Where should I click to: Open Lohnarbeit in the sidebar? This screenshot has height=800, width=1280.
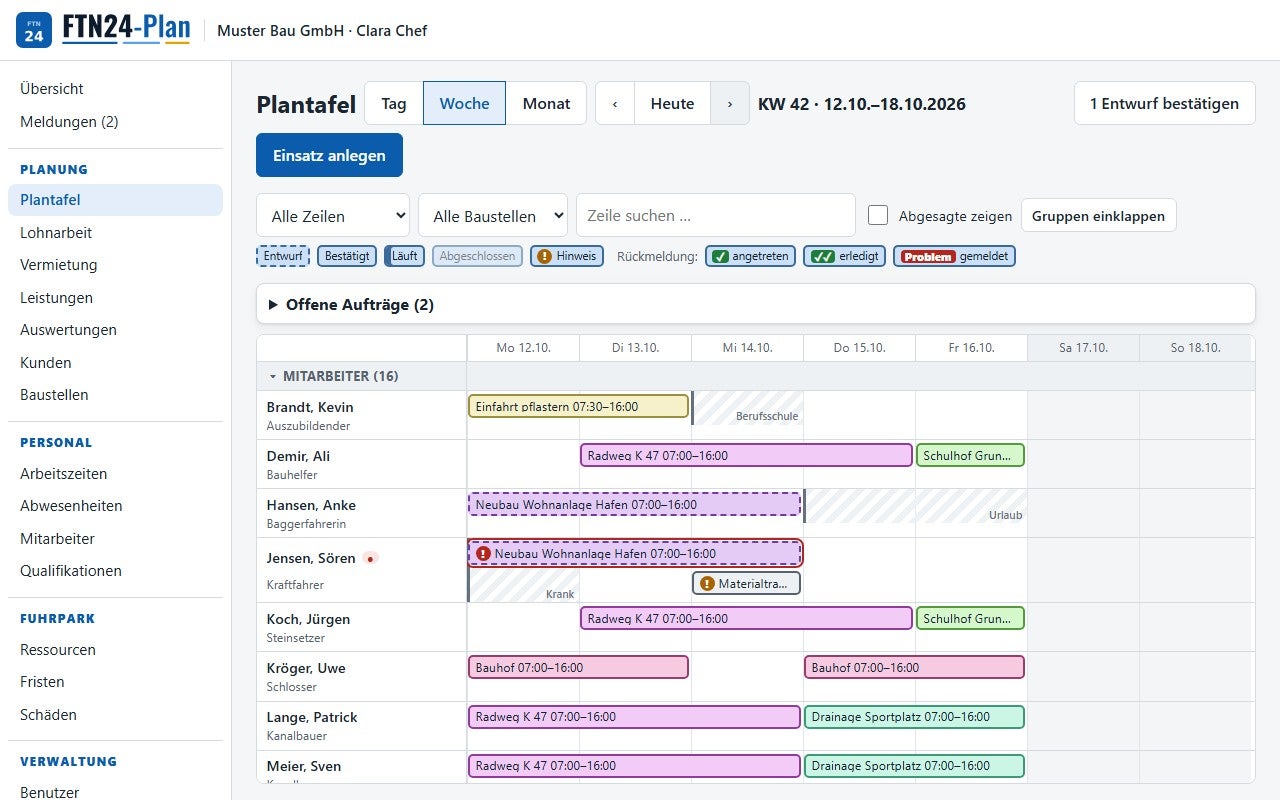coord(115,233)
